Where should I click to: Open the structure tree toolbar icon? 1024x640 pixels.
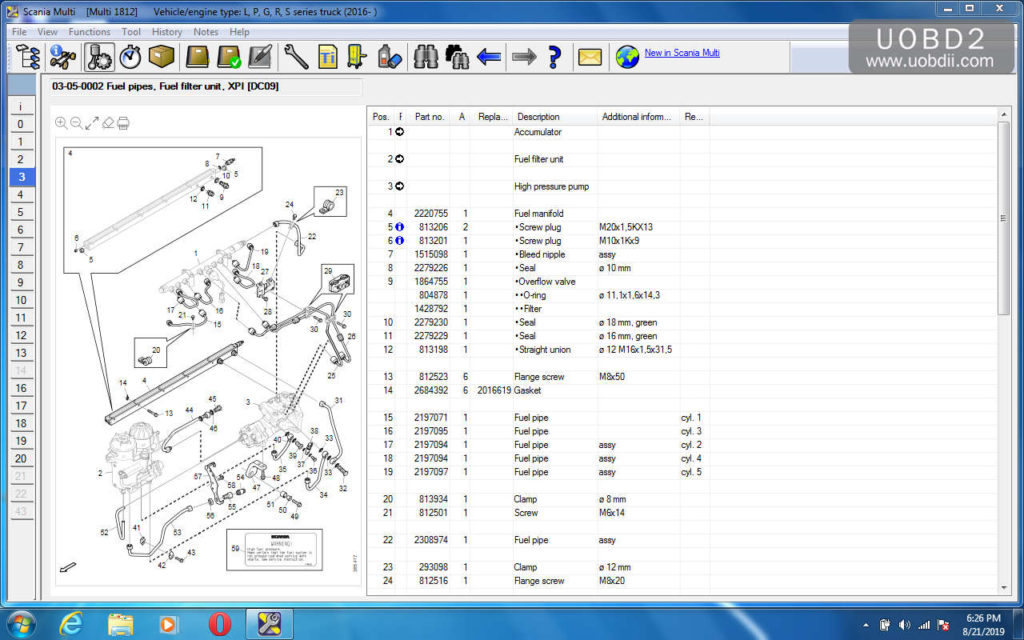pyautogui.click(x=28, y=57)
